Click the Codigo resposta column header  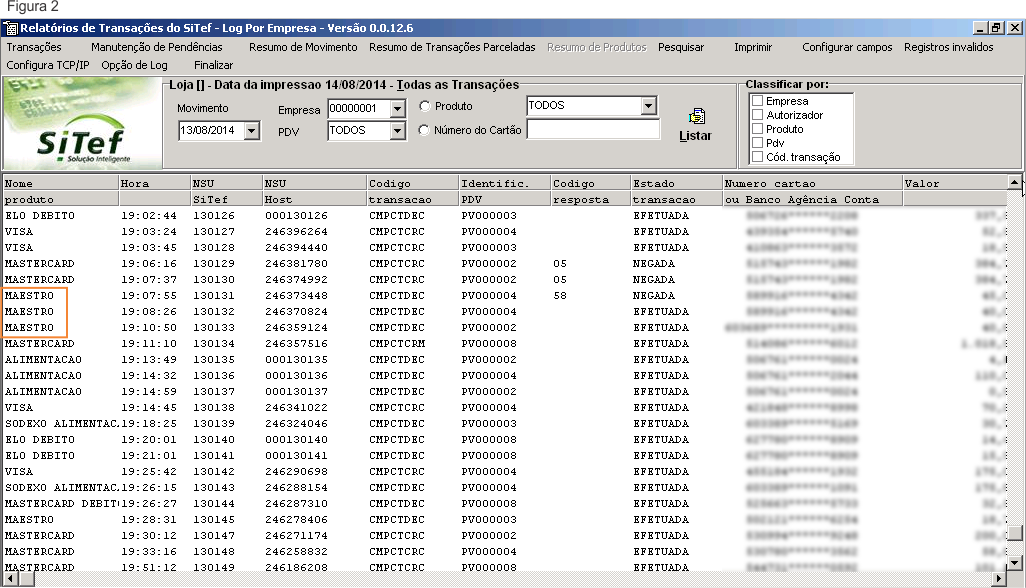coord(591,191)
